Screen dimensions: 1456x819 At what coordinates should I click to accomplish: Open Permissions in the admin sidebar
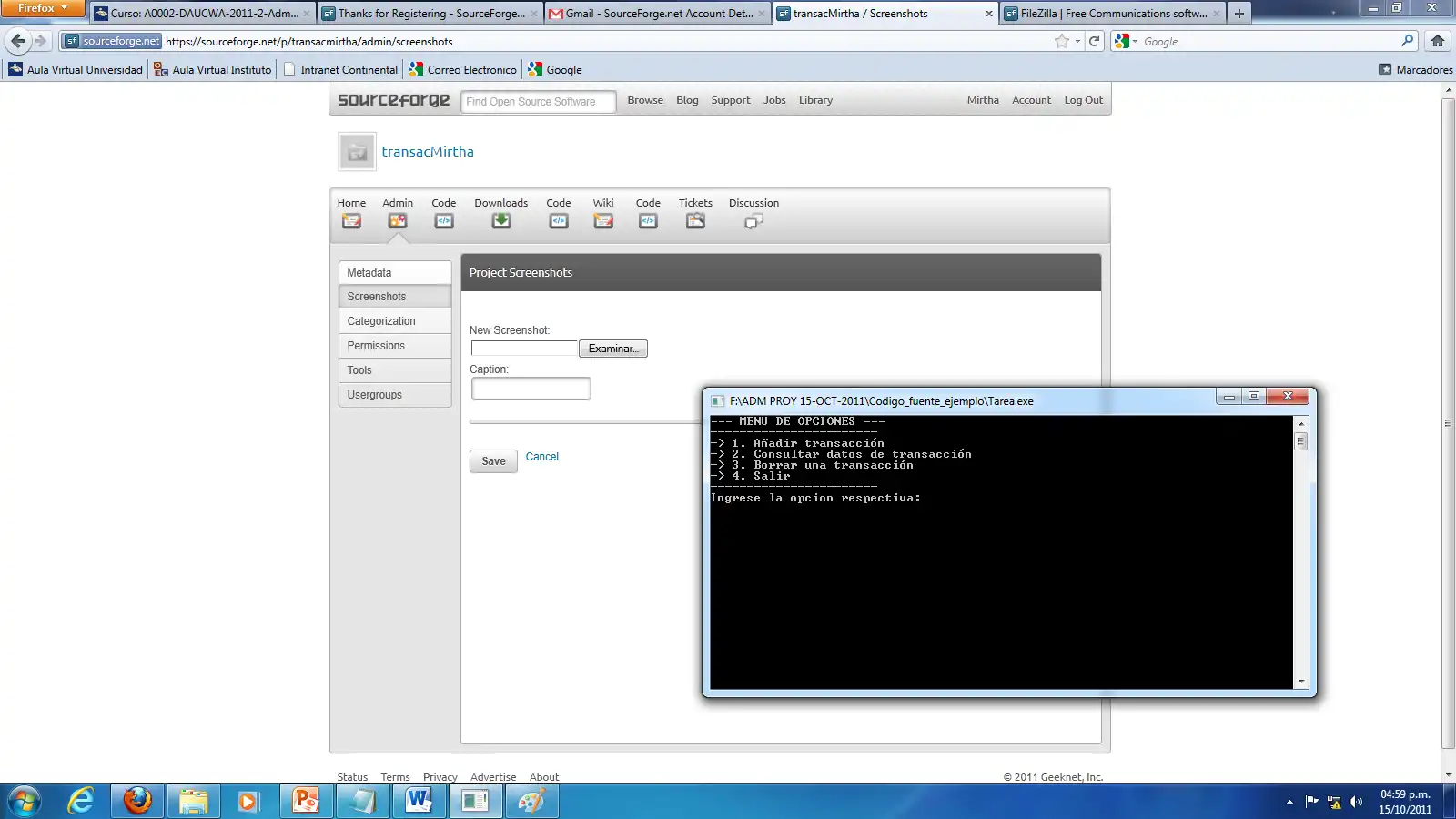coord(395,346)
